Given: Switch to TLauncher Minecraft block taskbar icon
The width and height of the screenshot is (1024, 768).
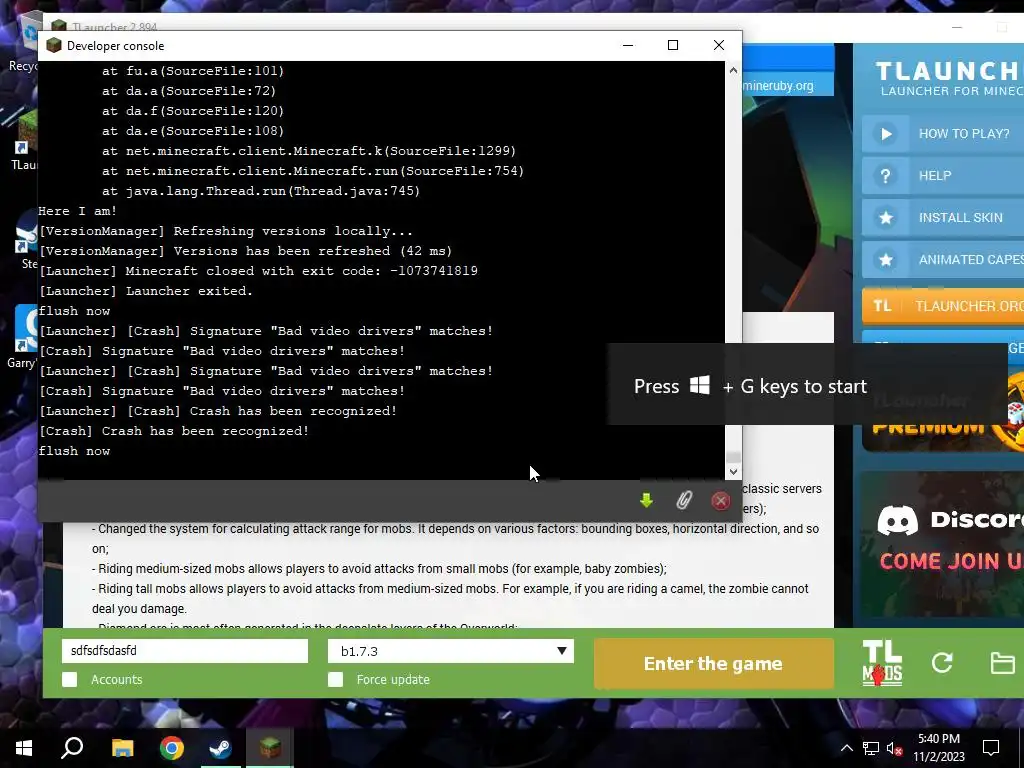Looking at the screenshot, I should point(270,748).
